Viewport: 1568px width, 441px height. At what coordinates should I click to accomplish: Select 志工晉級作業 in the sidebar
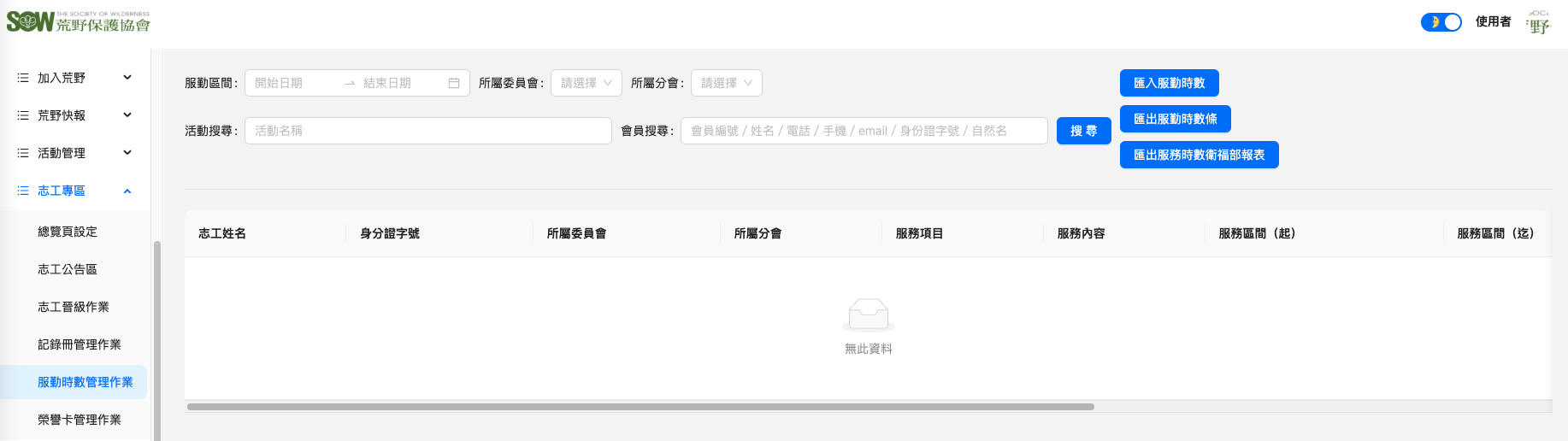pyautogui.click(x=74, y=307)
